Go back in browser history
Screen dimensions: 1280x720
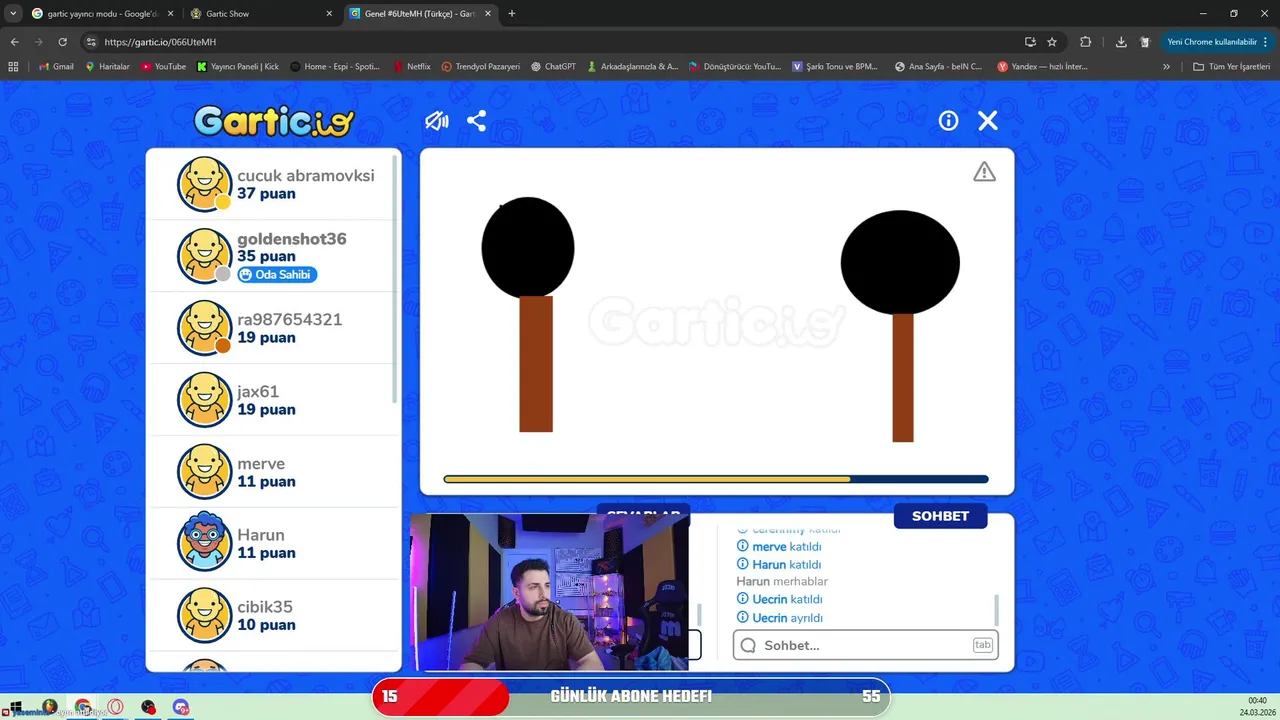(x=14, y=42)
